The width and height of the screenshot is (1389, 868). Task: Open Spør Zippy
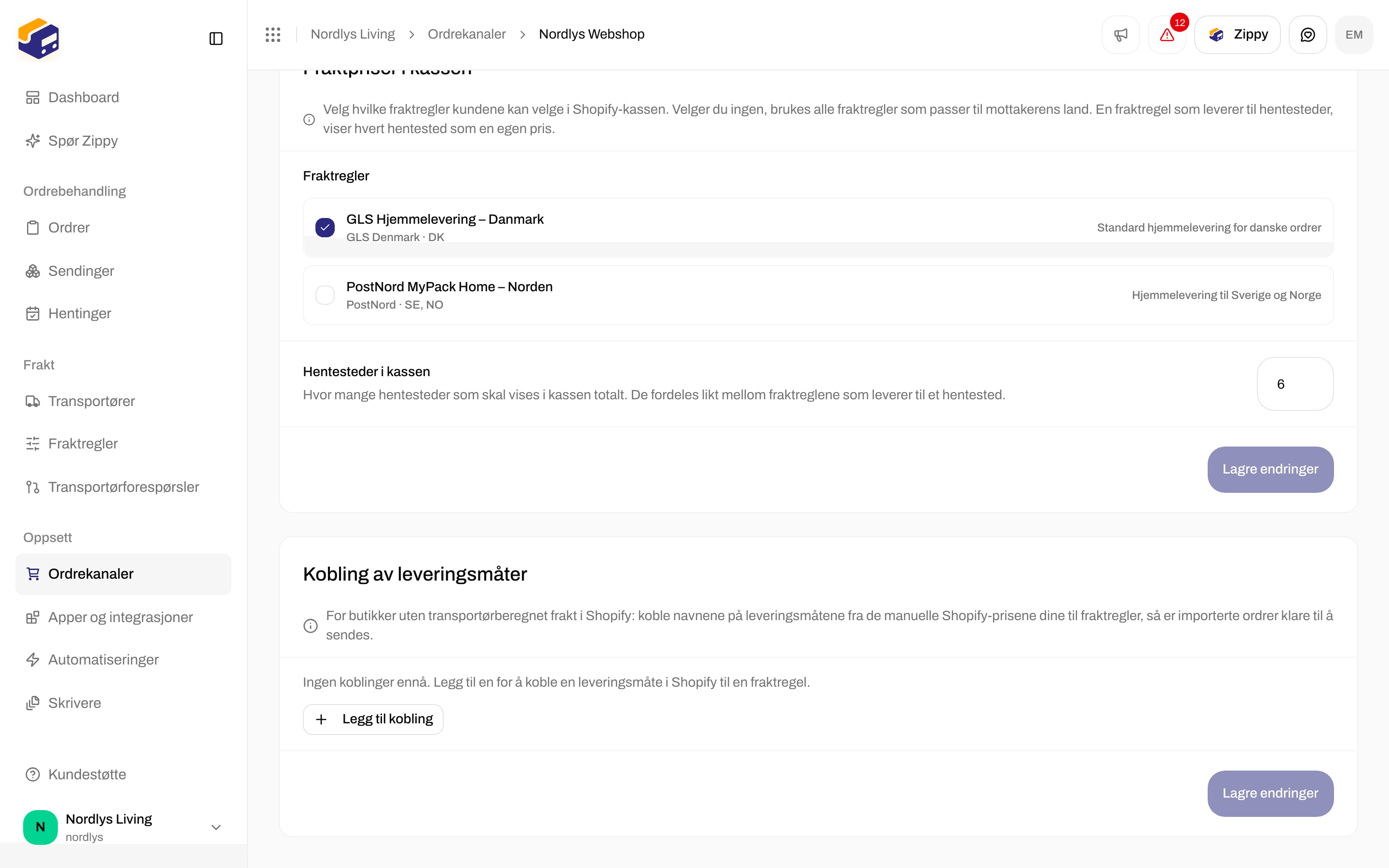(123, 141)
